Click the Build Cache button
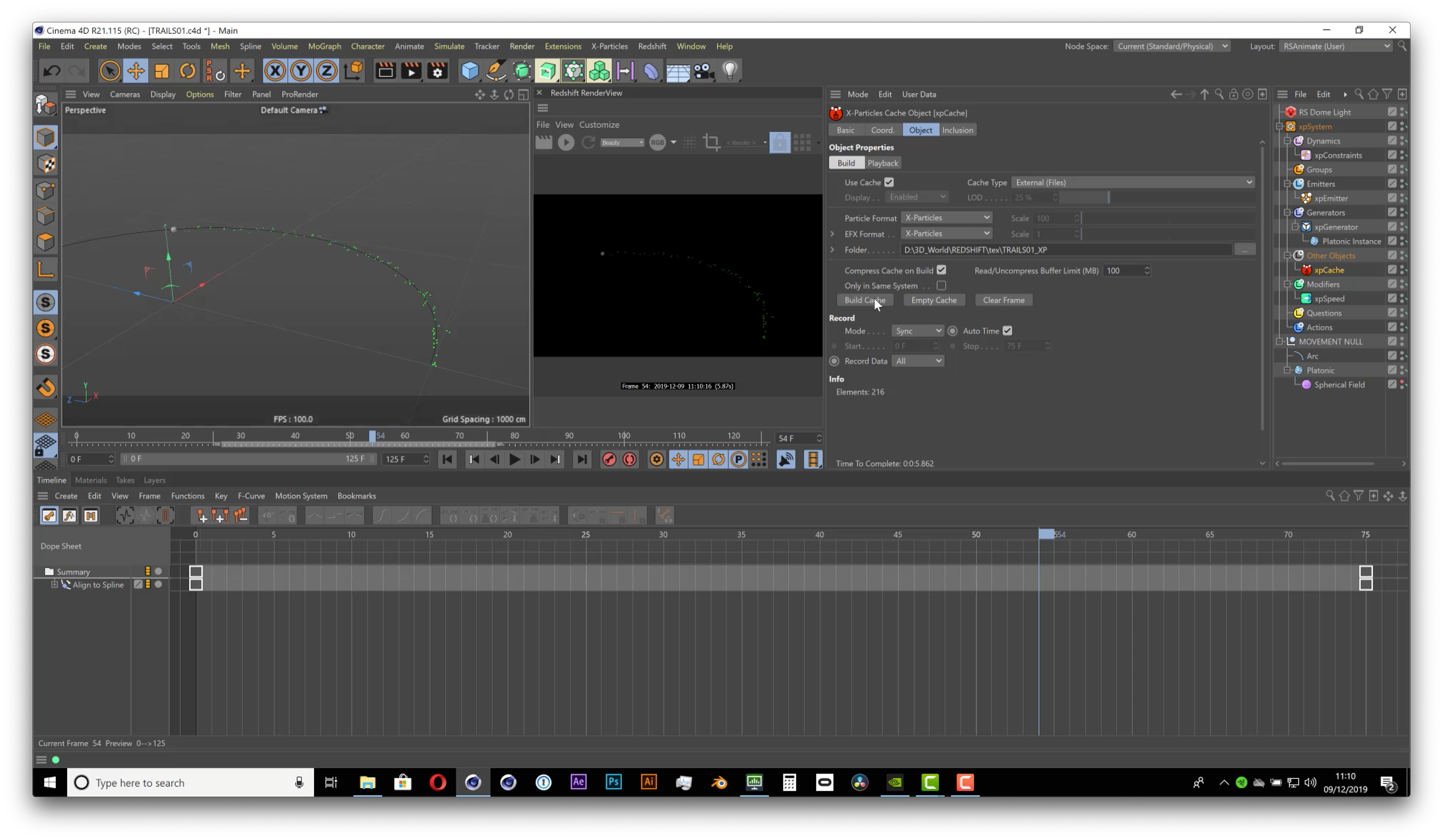 (865, 300)
